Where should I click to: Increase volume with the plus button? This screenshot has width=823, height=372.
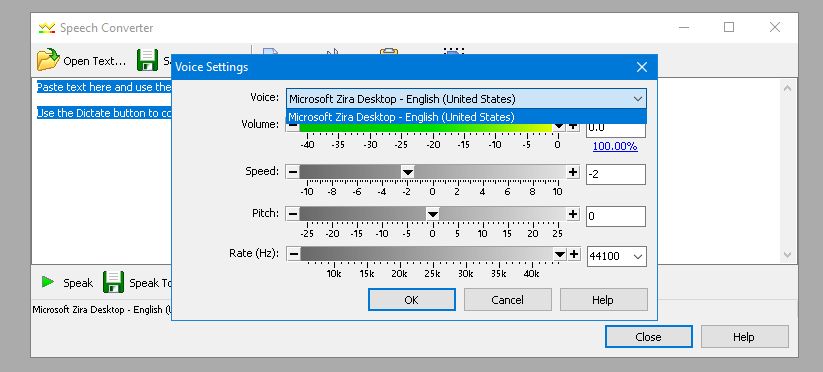pyautogui.click(x=573, y=126)
